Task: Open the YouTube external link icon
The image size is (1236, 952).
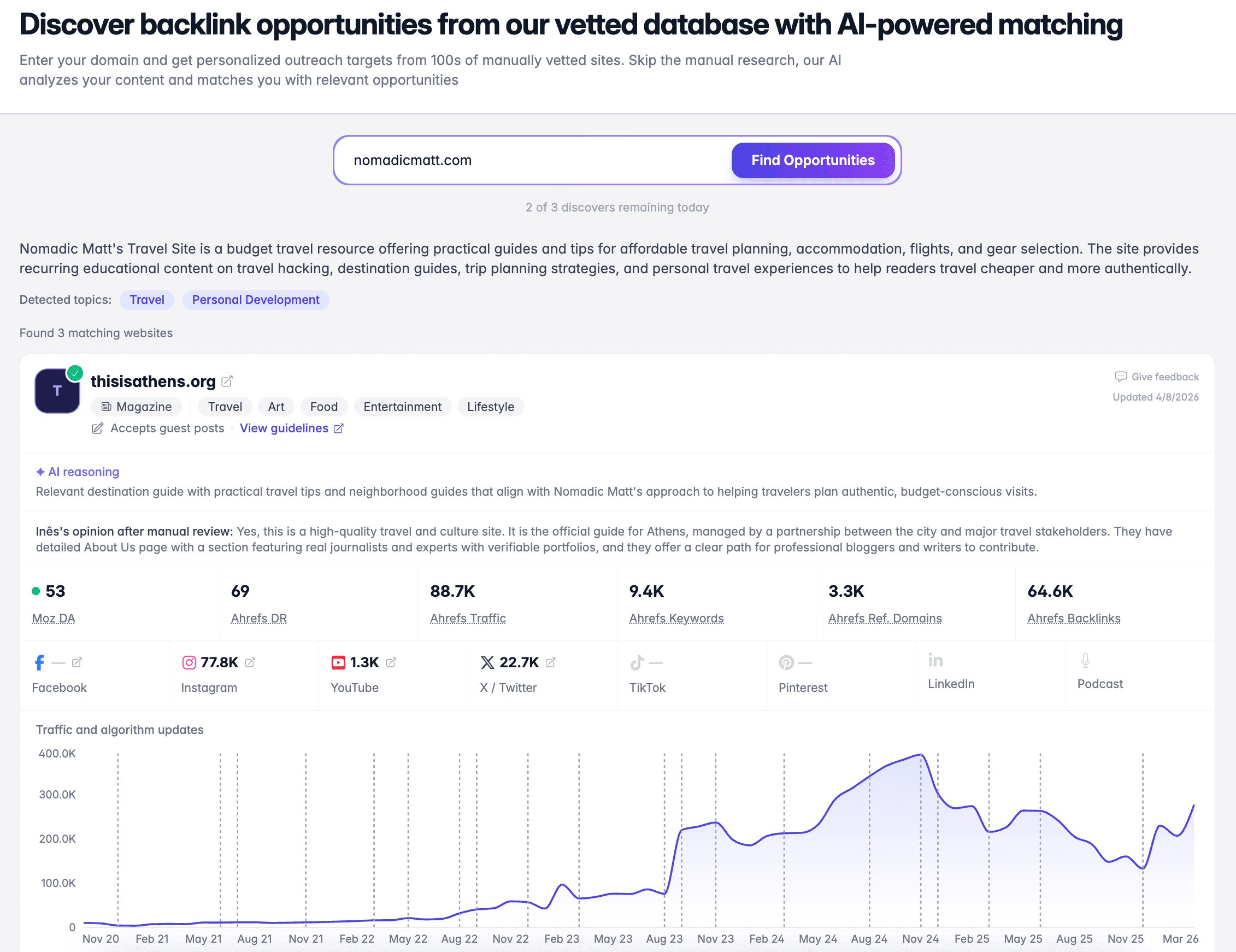Action: (391, 662)
